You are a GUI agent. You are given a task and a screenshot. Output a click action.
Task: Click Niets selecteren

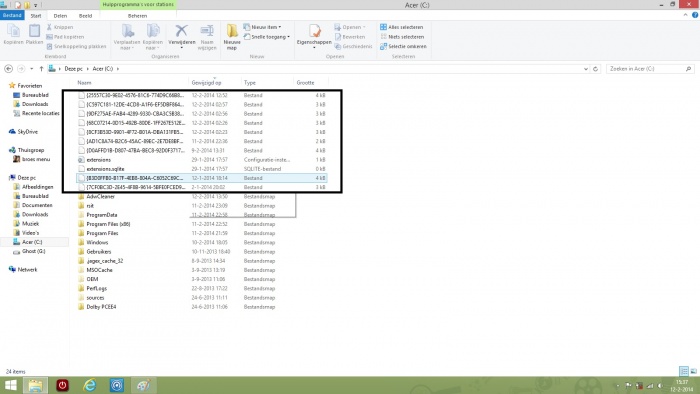pyautogui.click(x=402, y=37)
